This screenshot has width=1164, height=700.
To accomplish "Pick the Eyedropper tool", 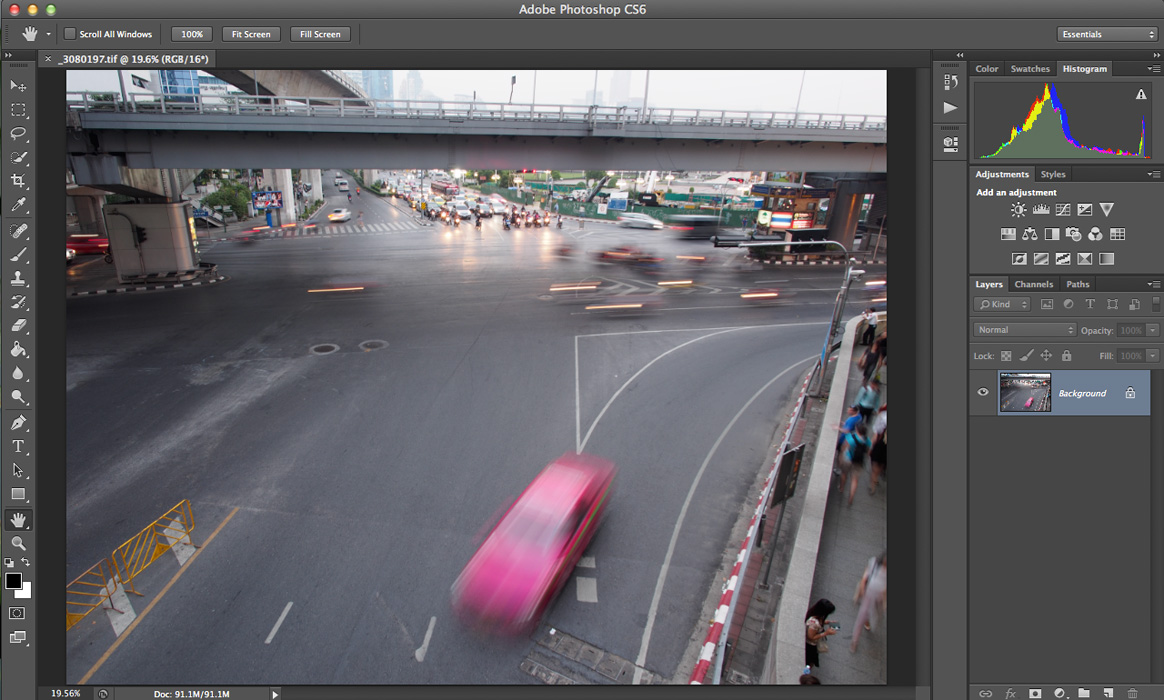I will [x=18, y=205].
